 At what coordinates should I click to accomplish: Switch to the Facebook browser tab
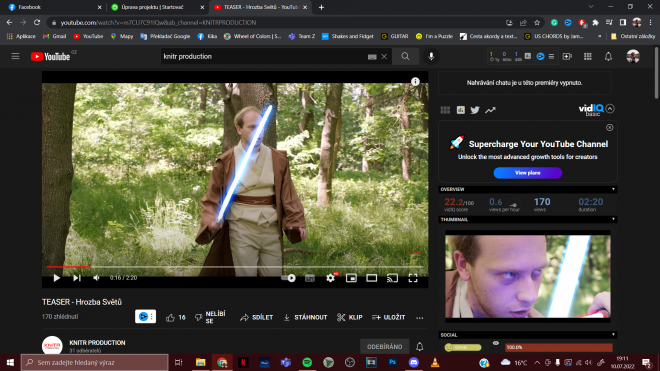coord(54,7)
